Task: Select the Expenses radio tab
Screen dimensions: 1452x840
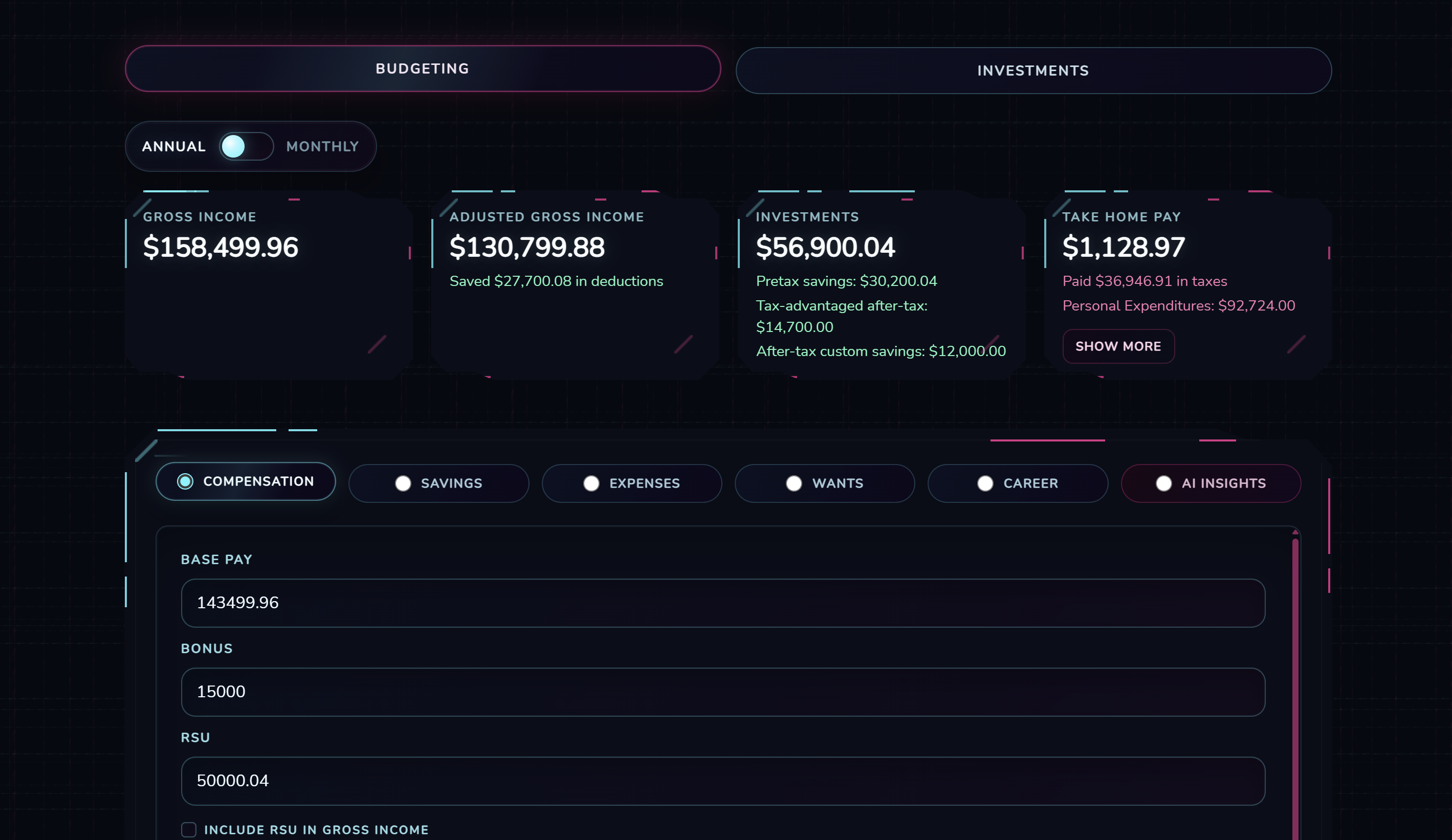Action: [631, 483]
